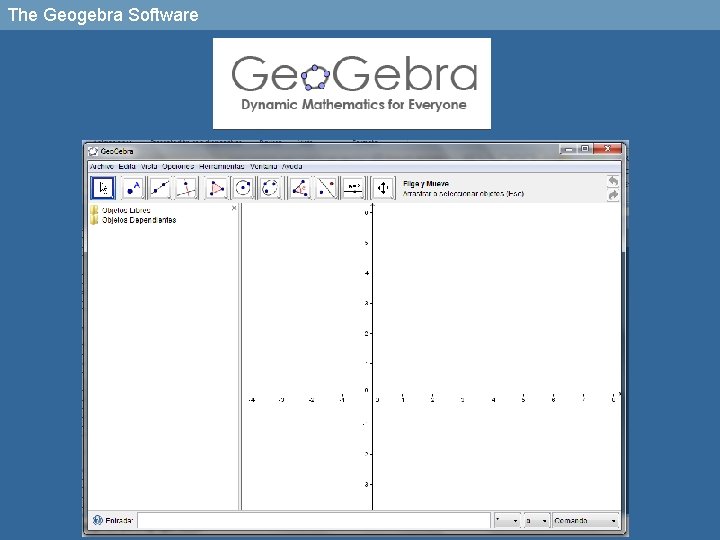Open the Ayuda menu

click(x=292, y=166)
